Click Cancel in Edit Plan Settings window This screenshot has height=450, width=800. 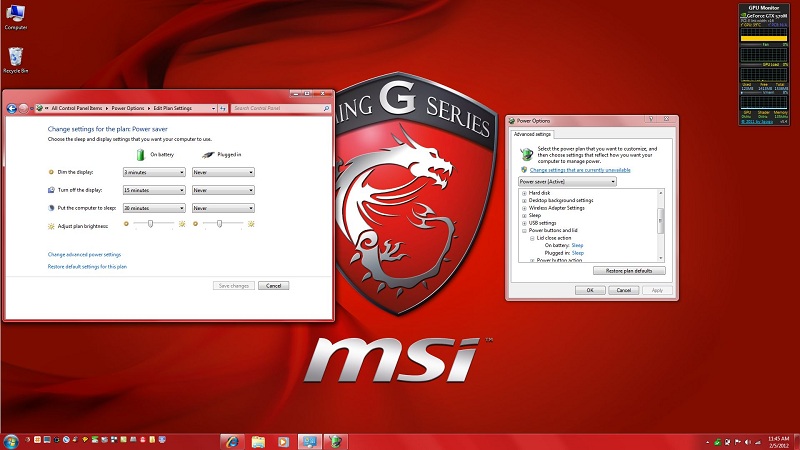[273, 286]
